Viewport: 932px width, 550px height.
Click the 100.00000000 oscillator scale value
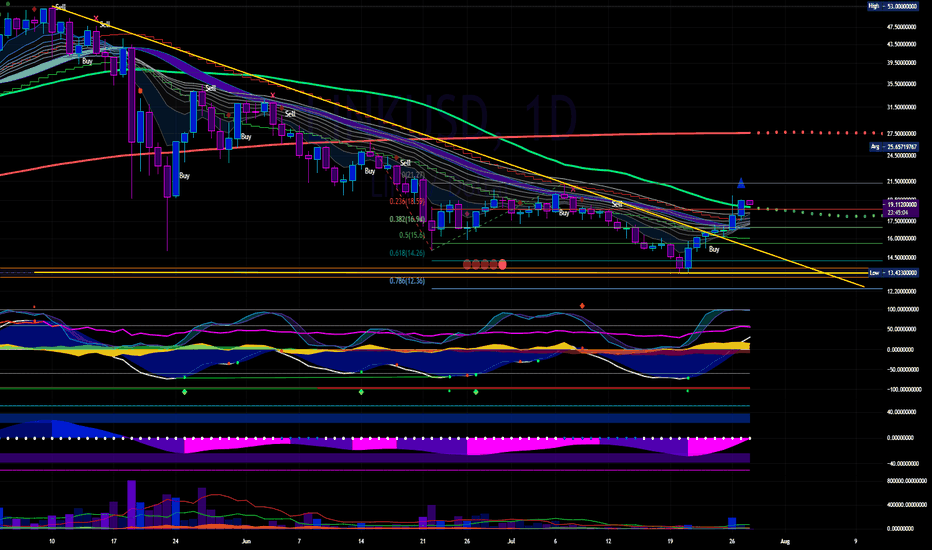click(x=901, y=310)
